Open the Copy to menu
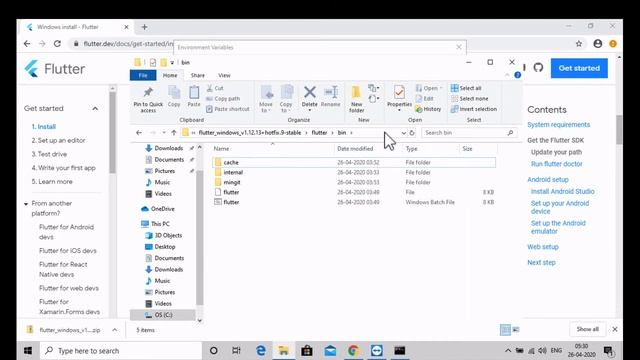Viewport: 640px width, 360px height. 287,99
